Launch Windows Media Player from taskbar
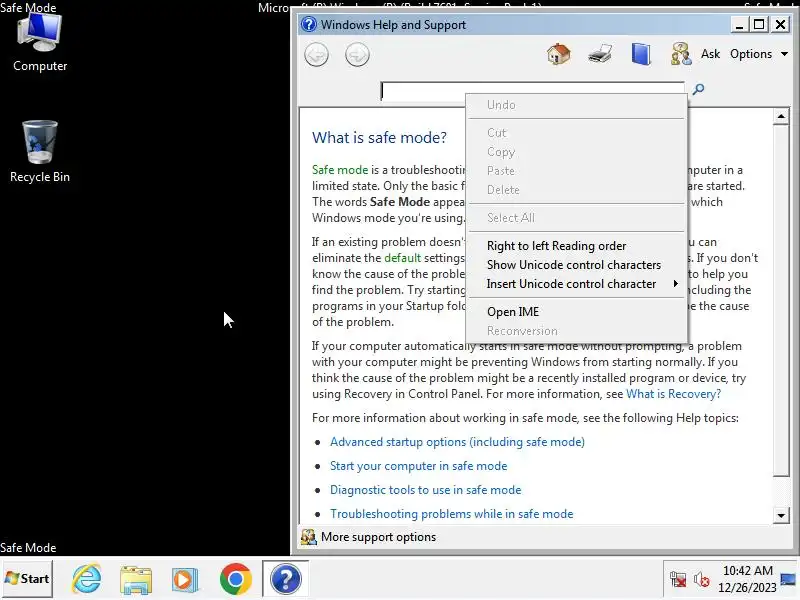The height and width of the screenshot is (600, 800). (x=185, y=579)
